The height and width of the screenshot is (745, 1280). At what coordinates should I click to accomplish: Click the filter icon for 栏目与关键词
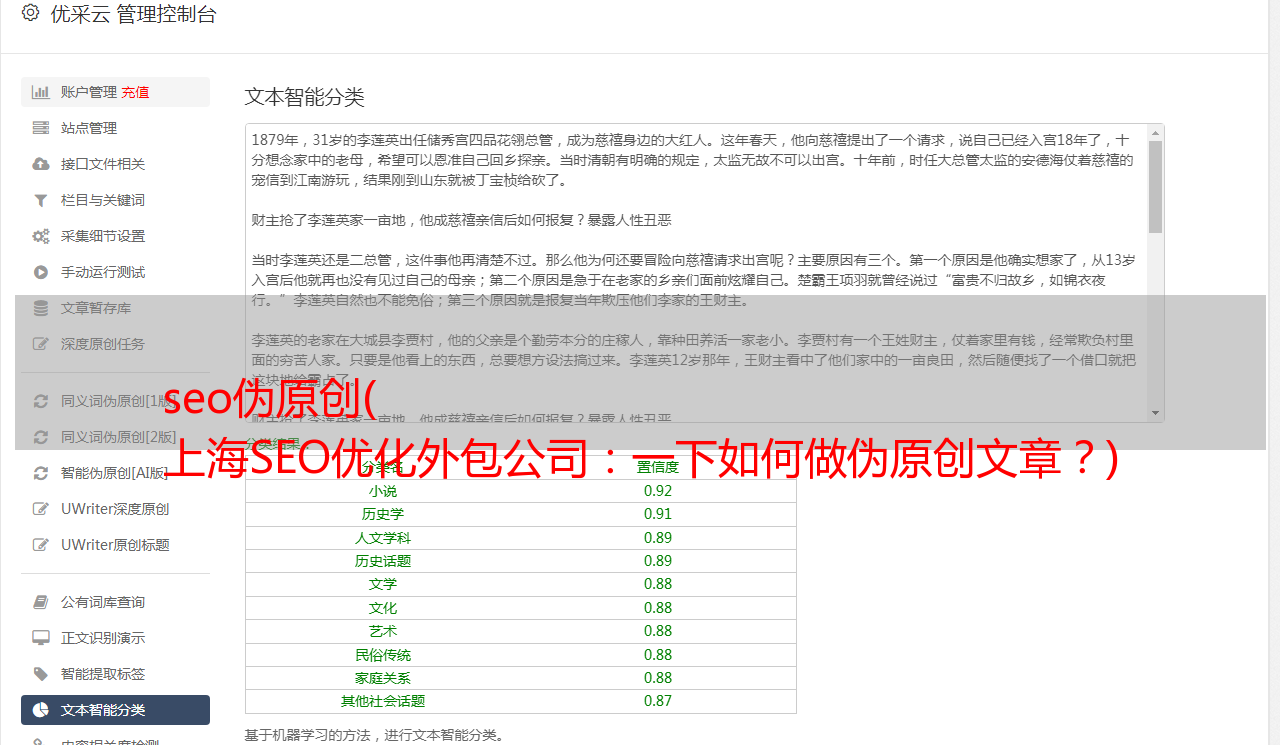(41, 200)
